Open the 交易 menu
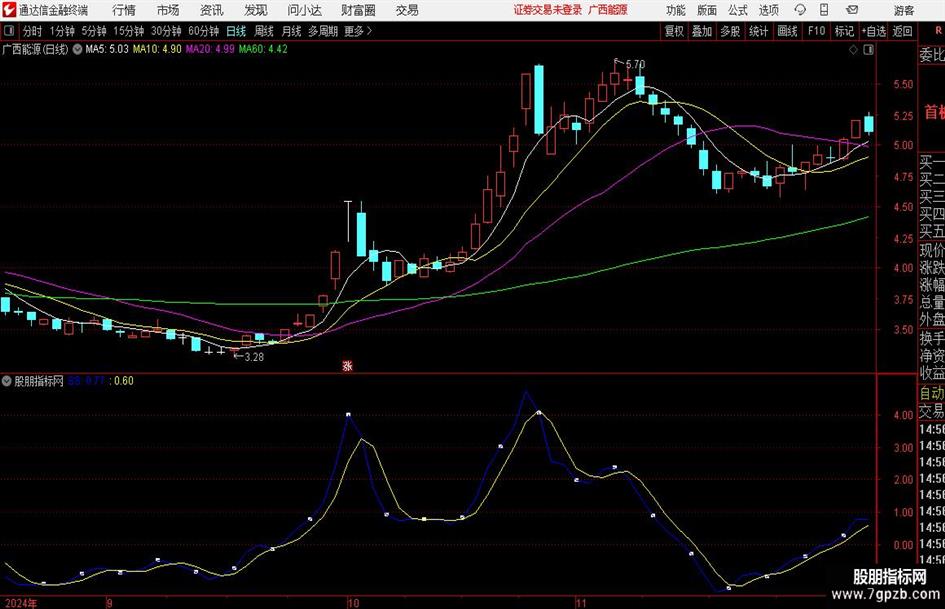 coord(407,10)
